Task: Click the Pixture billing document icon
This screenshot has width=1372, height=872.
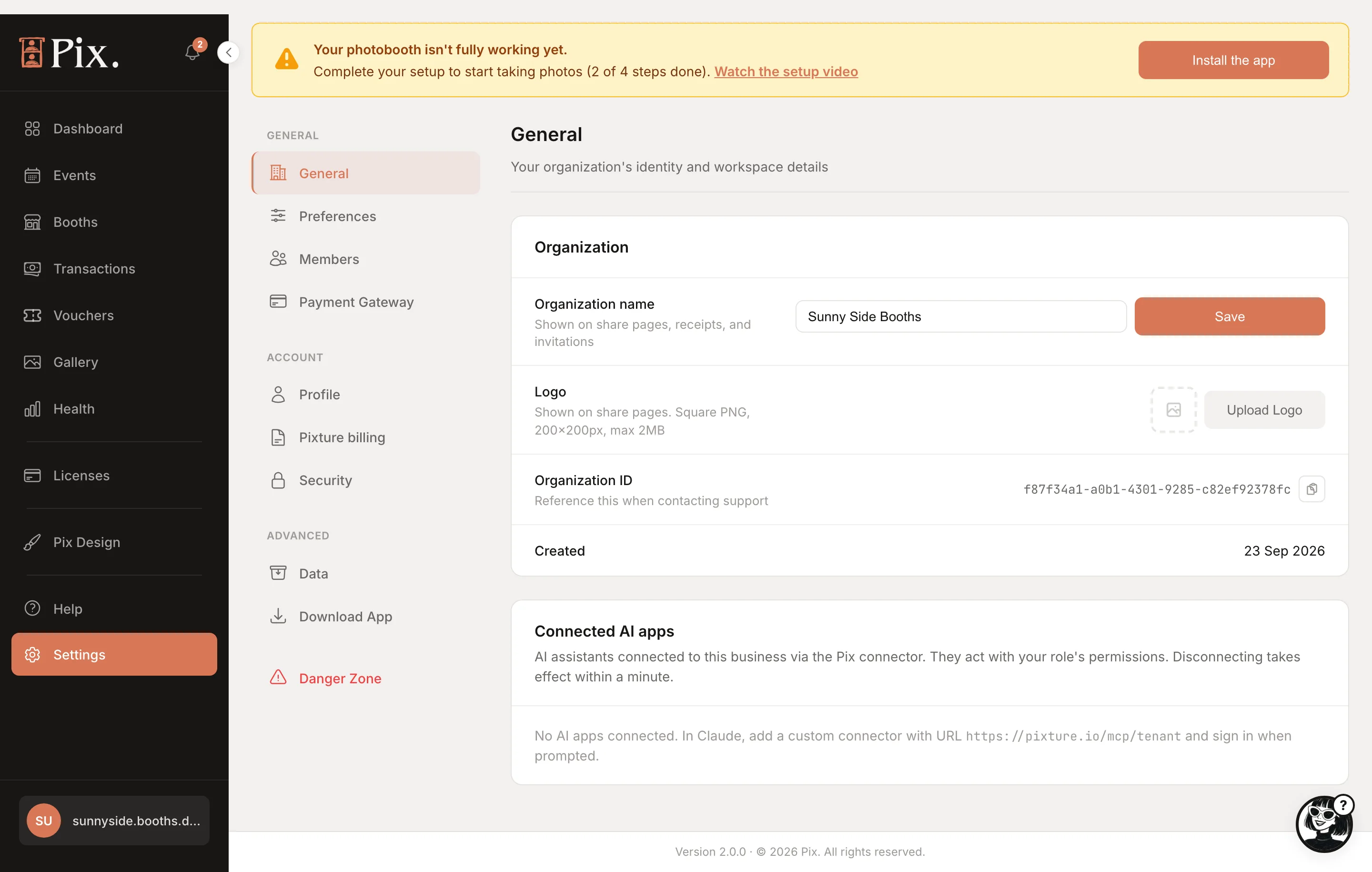Action: [278, 437]
